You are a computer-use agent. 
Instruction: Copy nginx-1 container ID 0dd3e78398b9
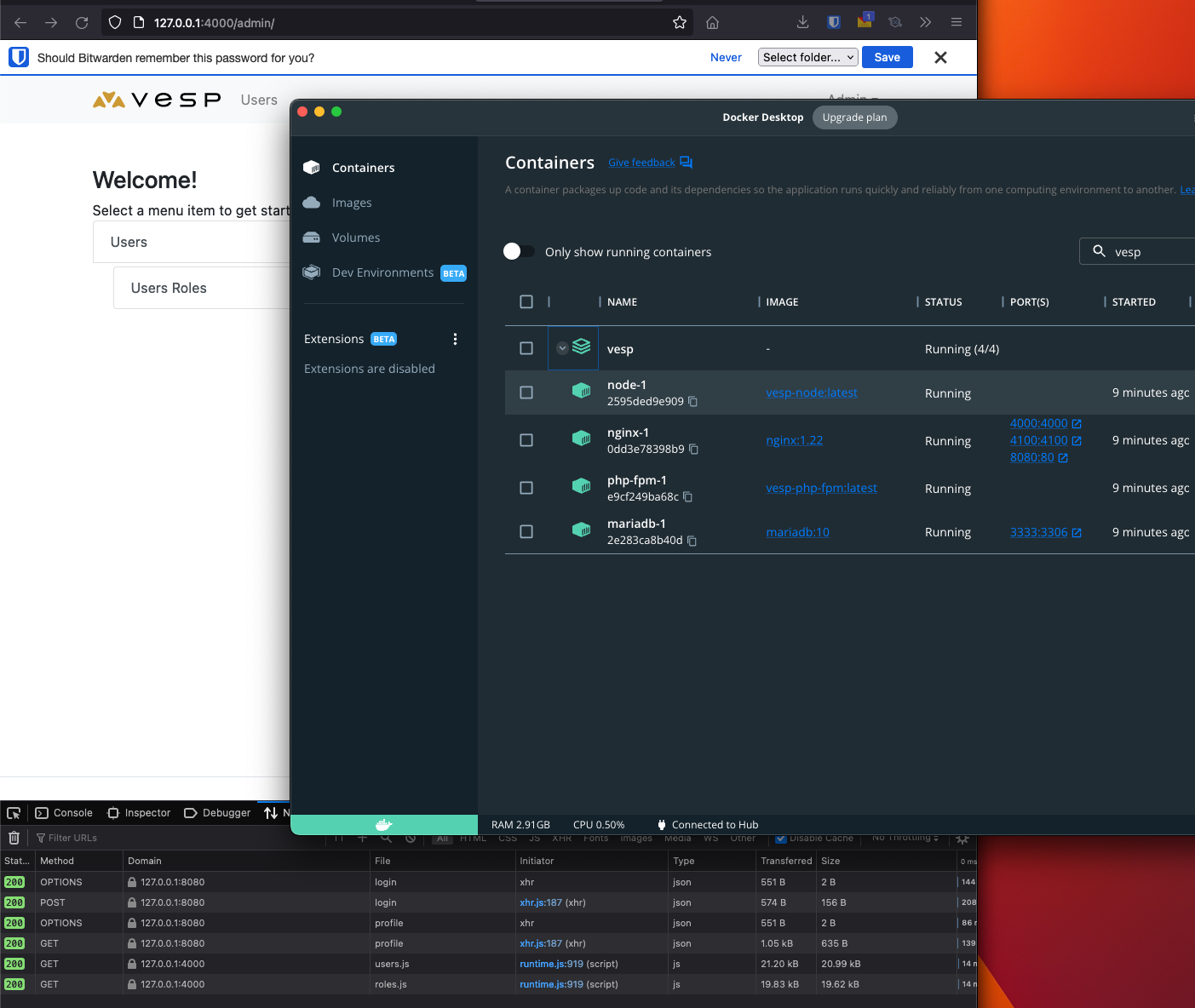click(x=693, y=450)
